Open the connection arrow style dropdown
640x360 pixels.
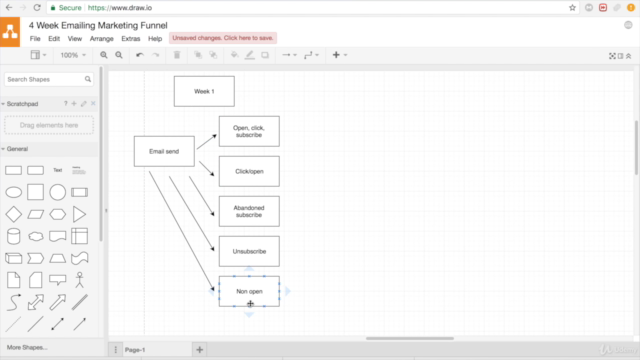pyautogui.click(x=289, y=55)
